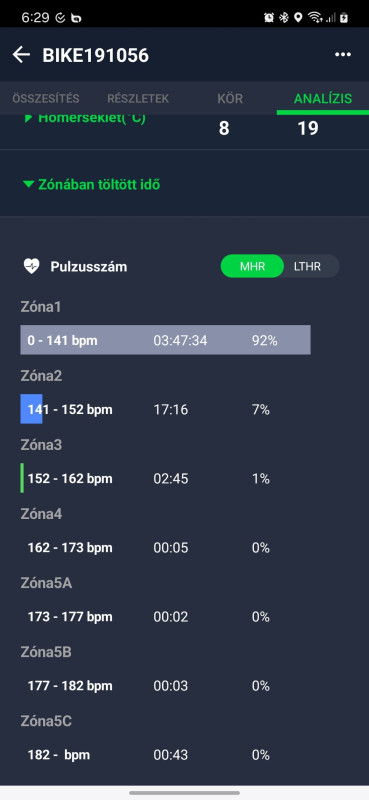Select the MHR zone mode

point(252,266)
